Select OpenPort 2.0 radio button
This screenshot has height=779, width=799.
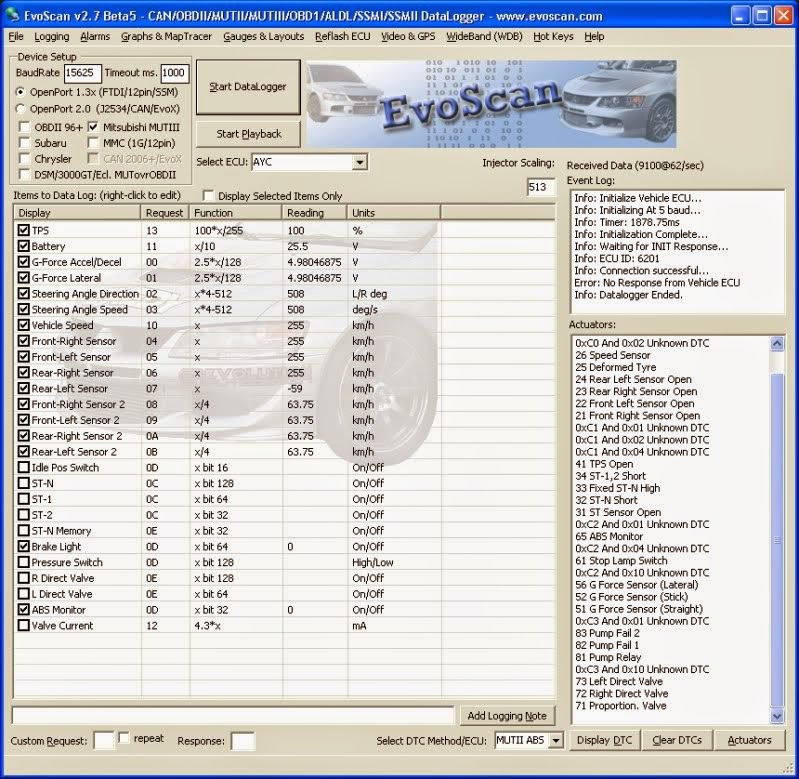(x=21, y=109)
